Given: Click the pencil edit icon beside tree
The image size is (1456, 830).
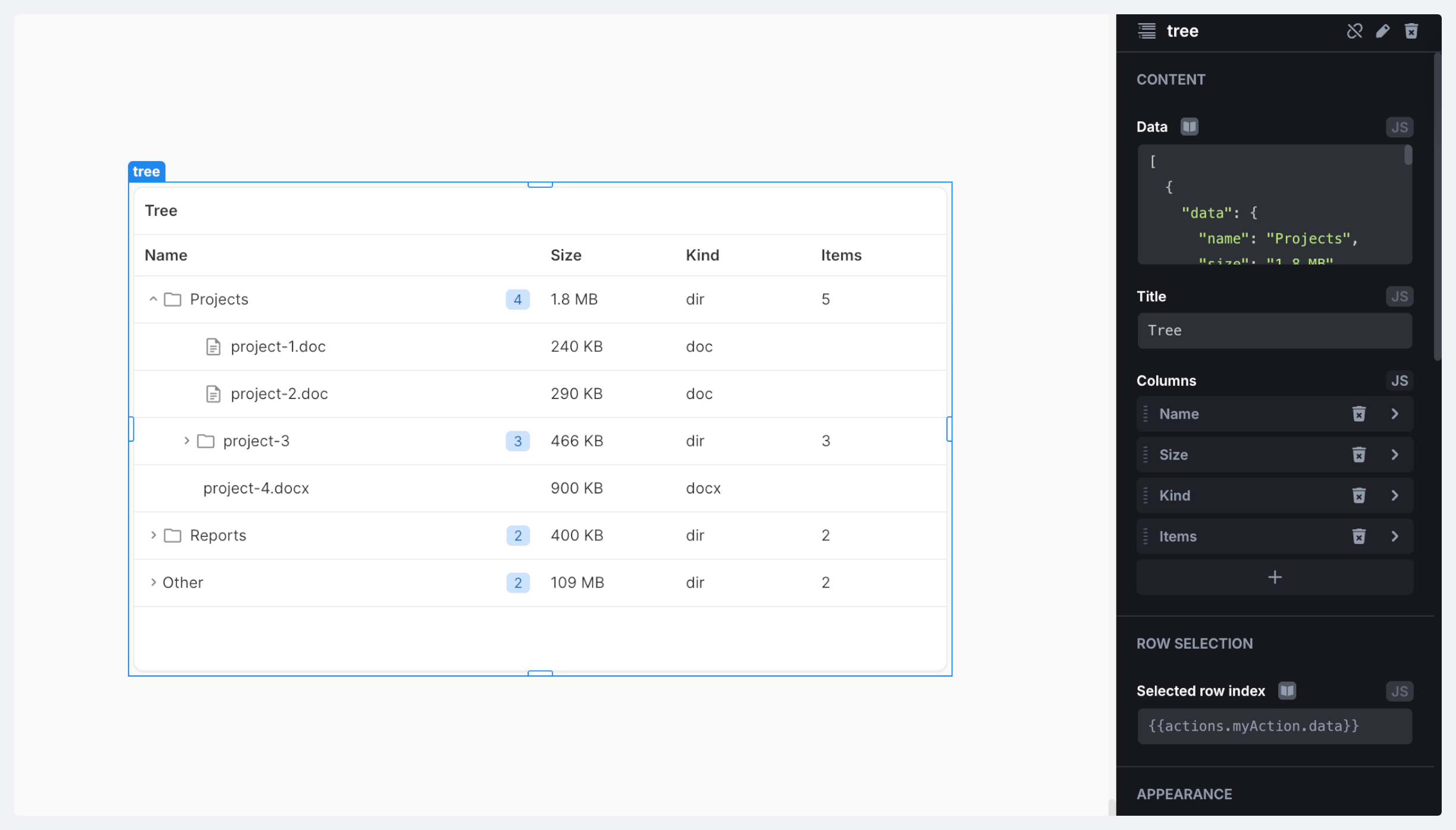Looking at the screenshot, I should 1383,31.
